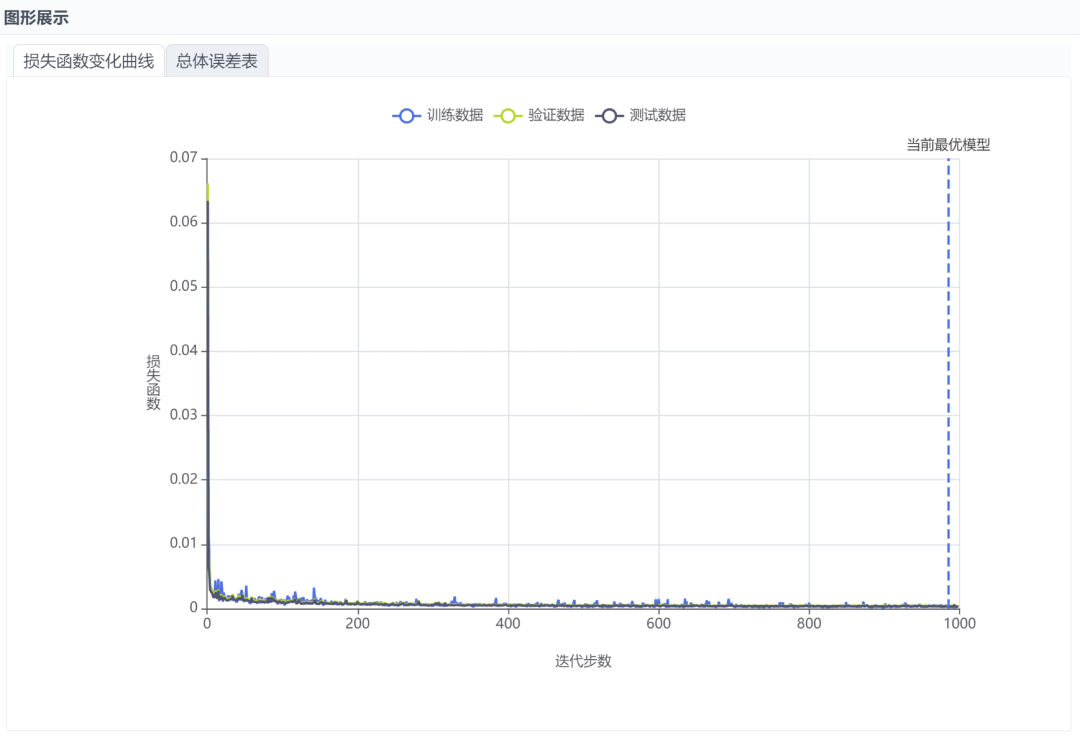
Task: Click the 0.05 y-axis label
Action: (184, 286)
